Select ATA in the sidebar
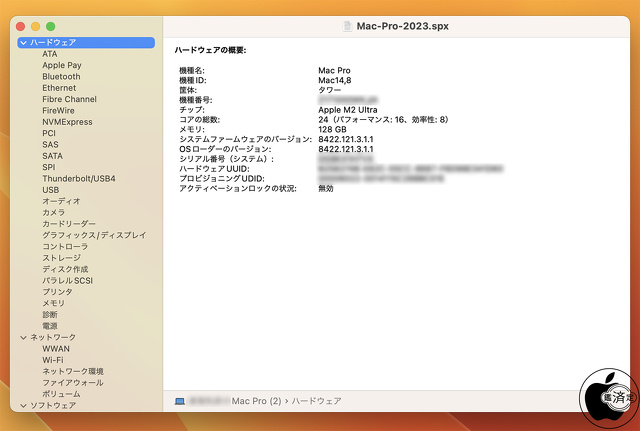The image size is (640, 431). coord(49,54)
